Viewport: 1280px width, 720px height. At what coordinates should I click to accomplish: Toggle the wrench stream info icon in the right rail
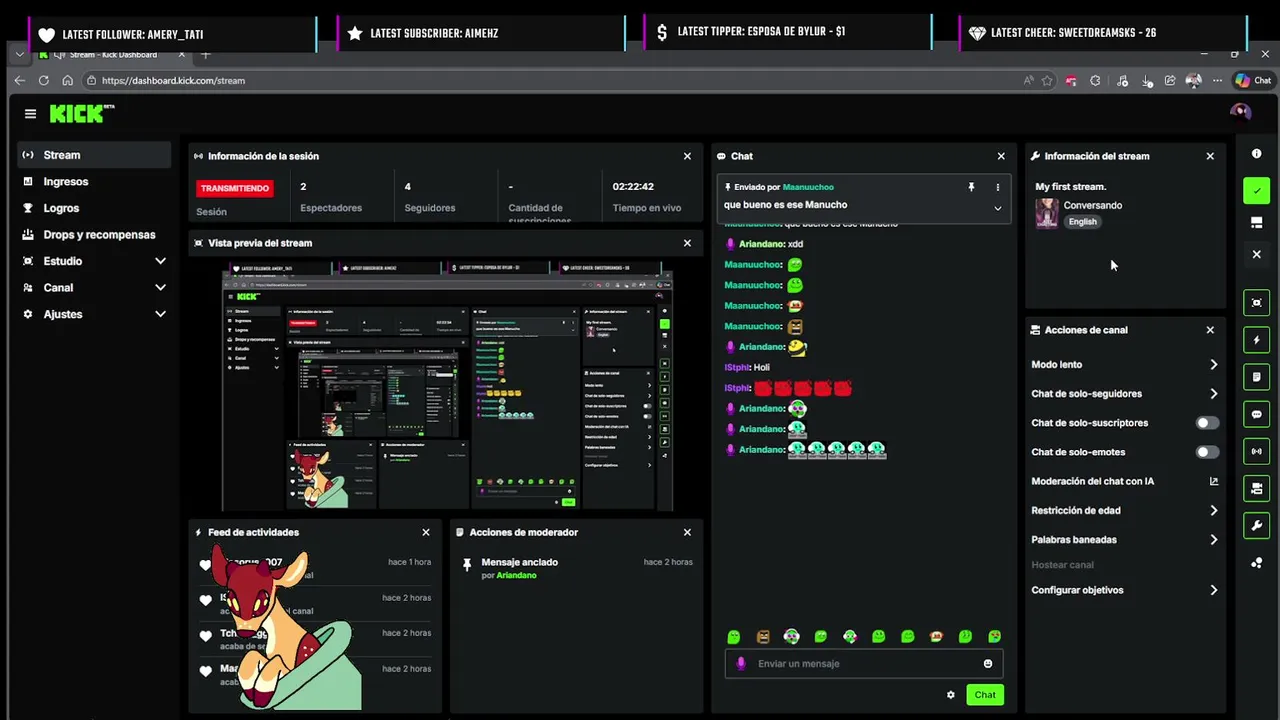pyautogui.click(x=1257, y=525)
